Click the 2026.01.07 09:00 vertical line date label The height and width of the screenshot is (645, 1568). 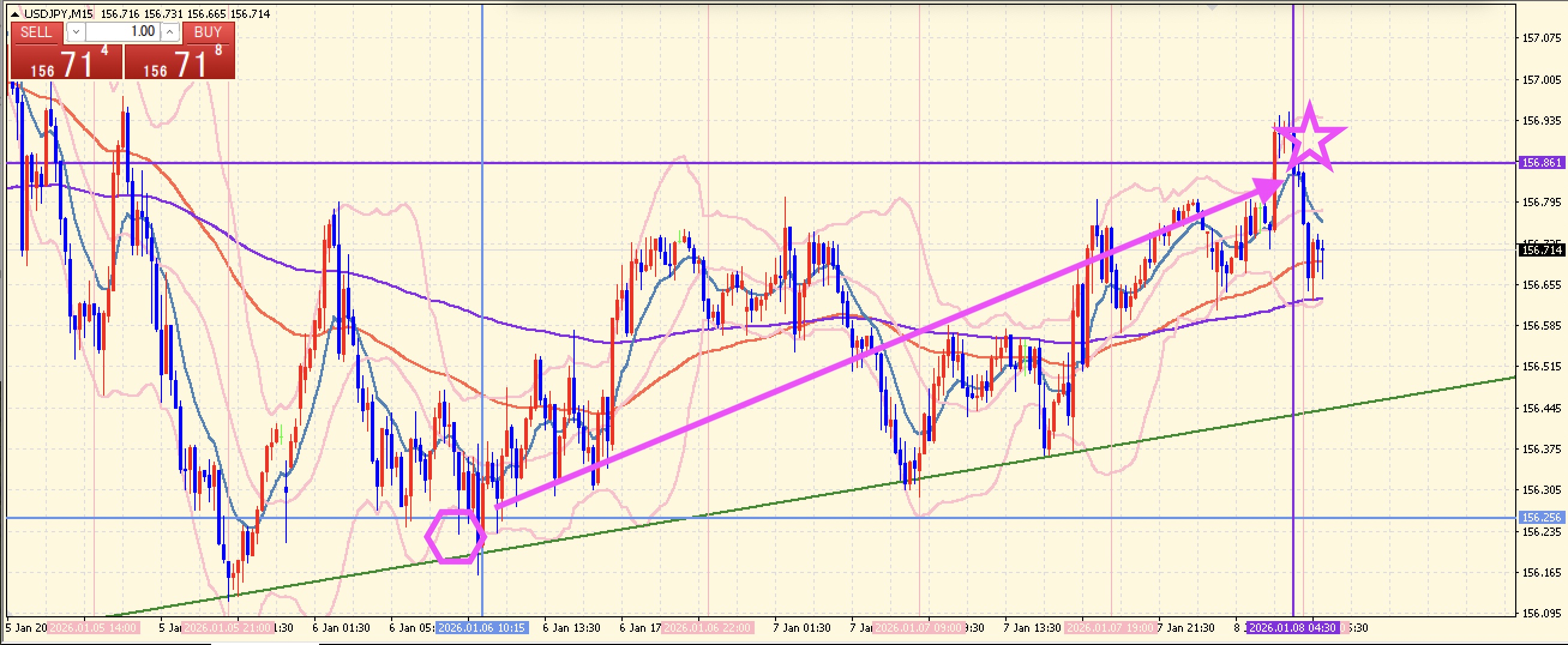coord(919,628)
